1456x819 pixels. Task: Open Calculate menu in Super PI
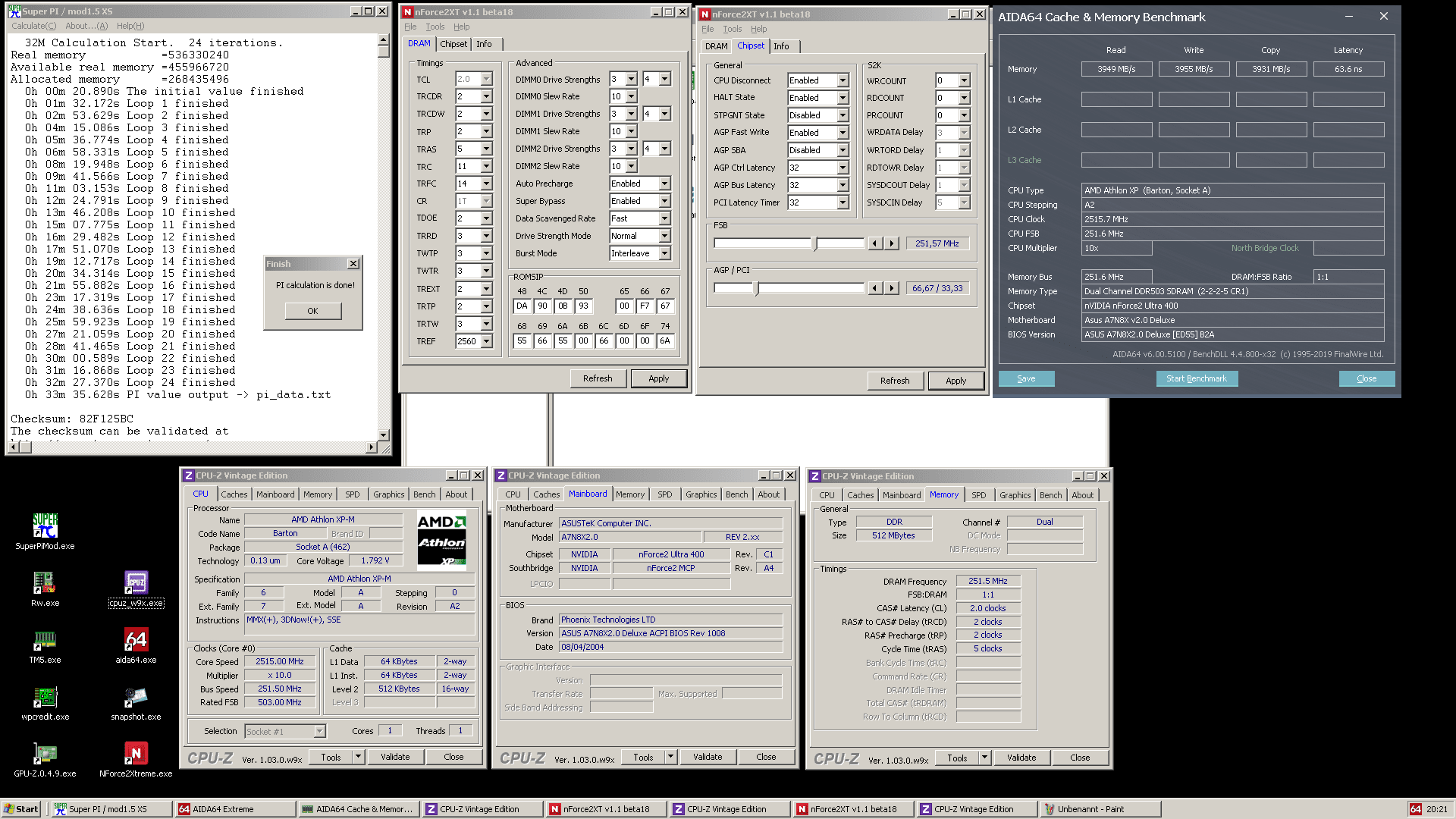pos(33,26)
